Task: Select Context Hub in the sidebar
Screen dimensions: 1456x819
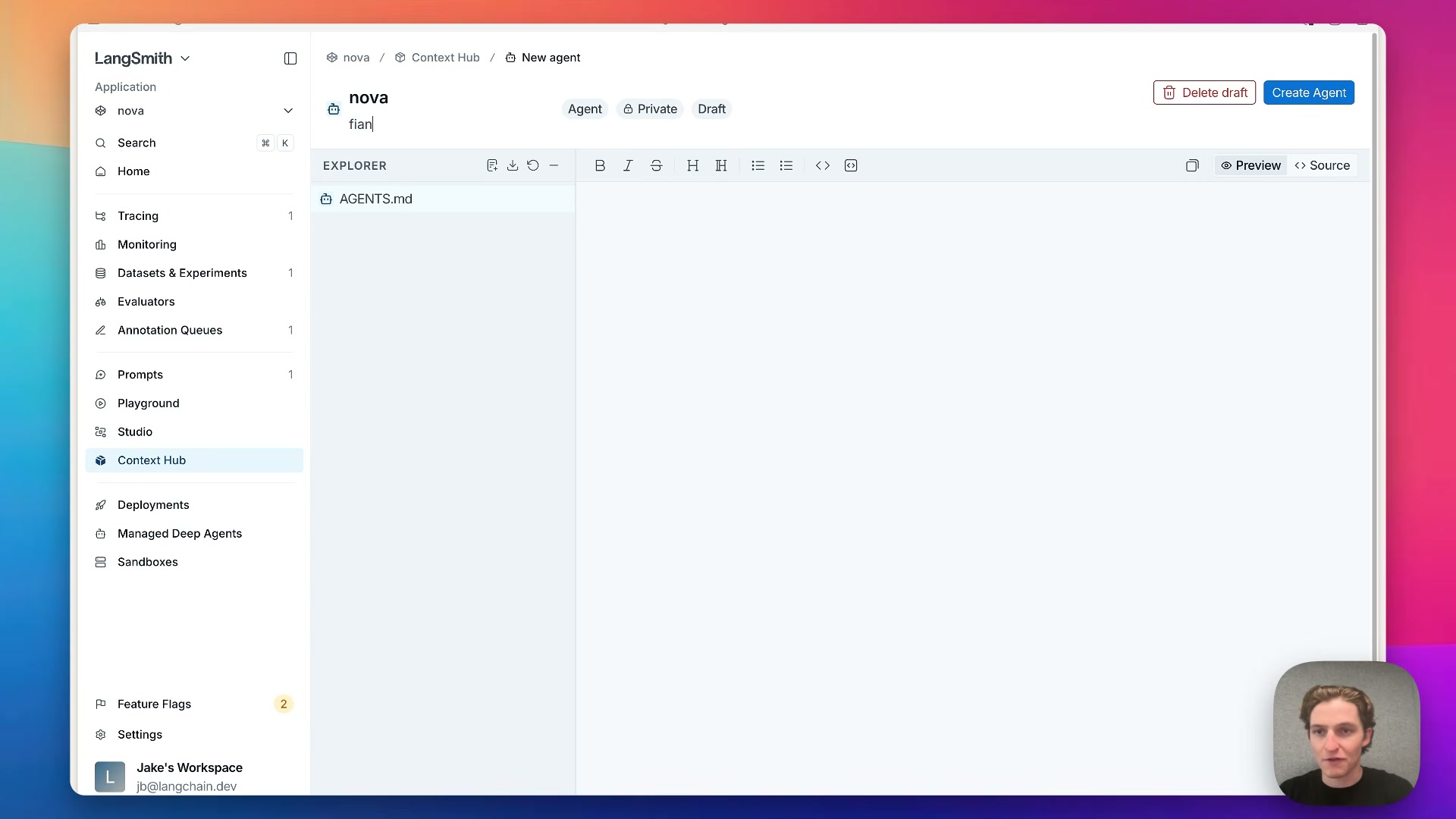Action: pyautogui.click(x=194, y=460)
